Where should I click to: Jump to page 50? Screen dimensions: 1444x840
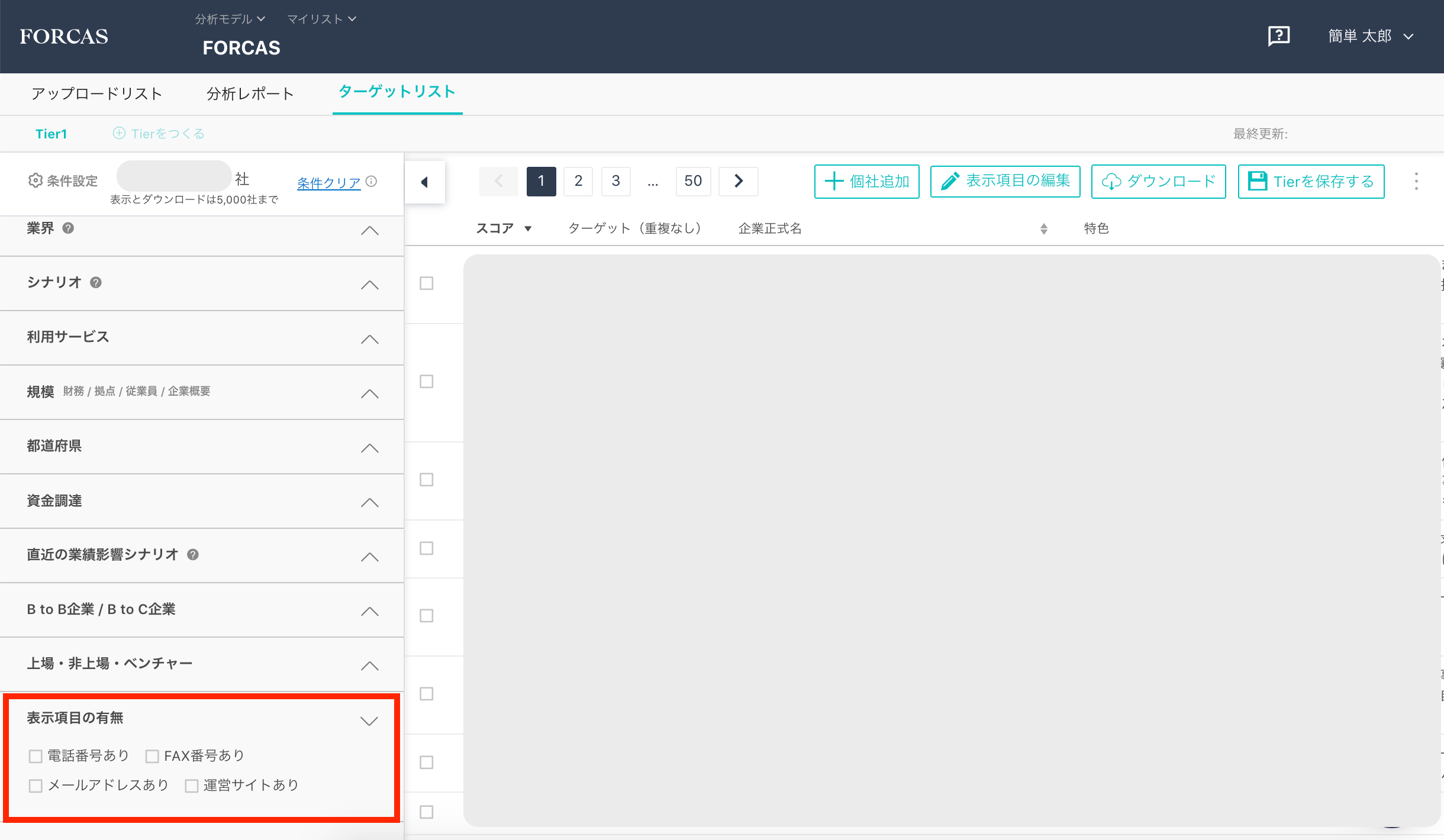(x=693, y=181)
